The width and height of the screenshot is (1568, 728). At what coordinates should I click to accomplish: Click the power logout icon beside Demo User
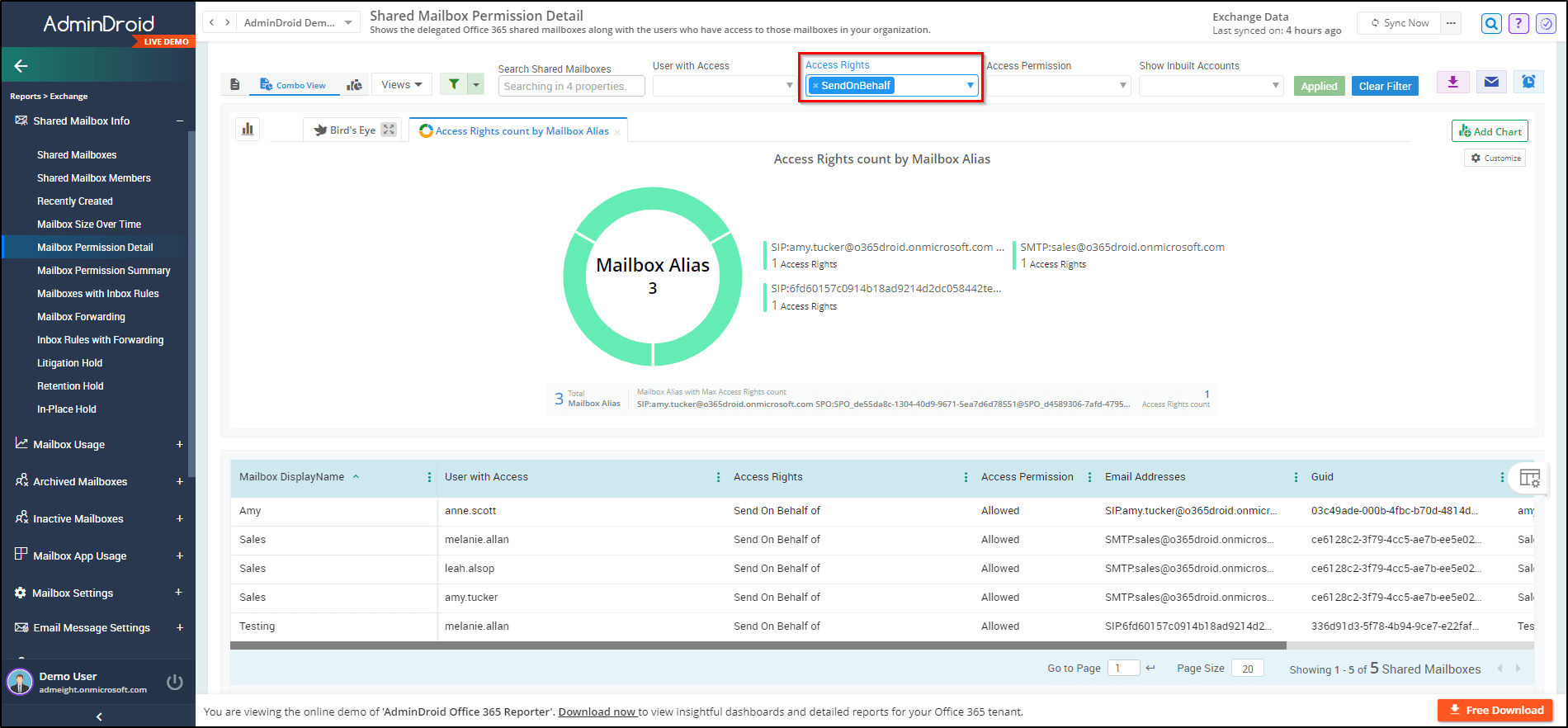[x=174, y=682]
